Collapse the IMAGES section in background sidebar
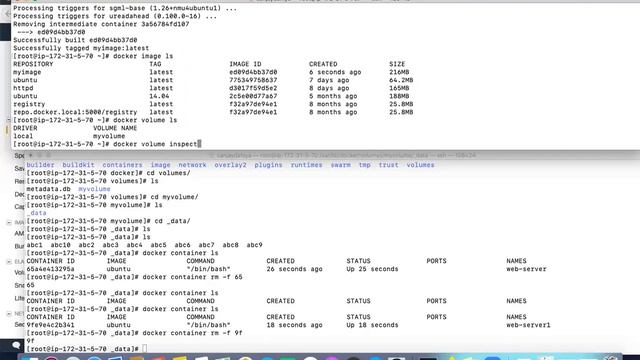Screen dimensions: 640x360 pos(9,222)
